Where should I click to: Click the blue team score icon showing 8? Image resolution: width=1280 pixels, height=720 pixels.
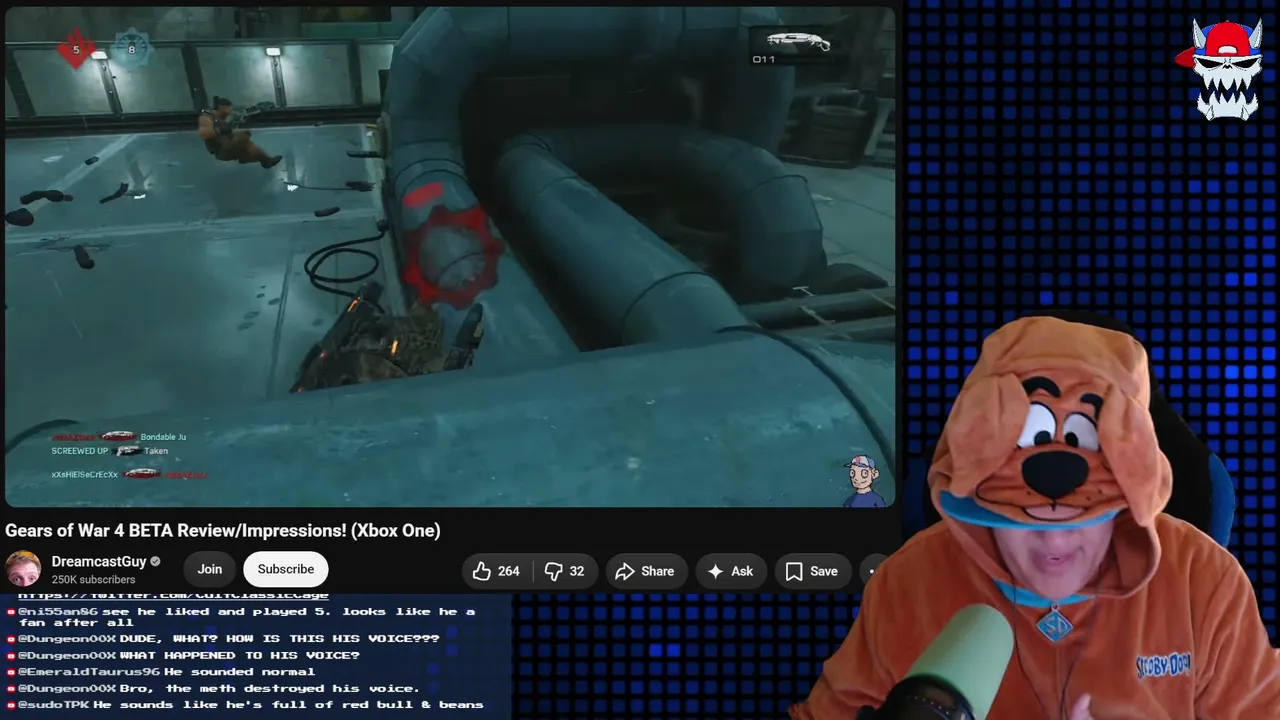131,48
